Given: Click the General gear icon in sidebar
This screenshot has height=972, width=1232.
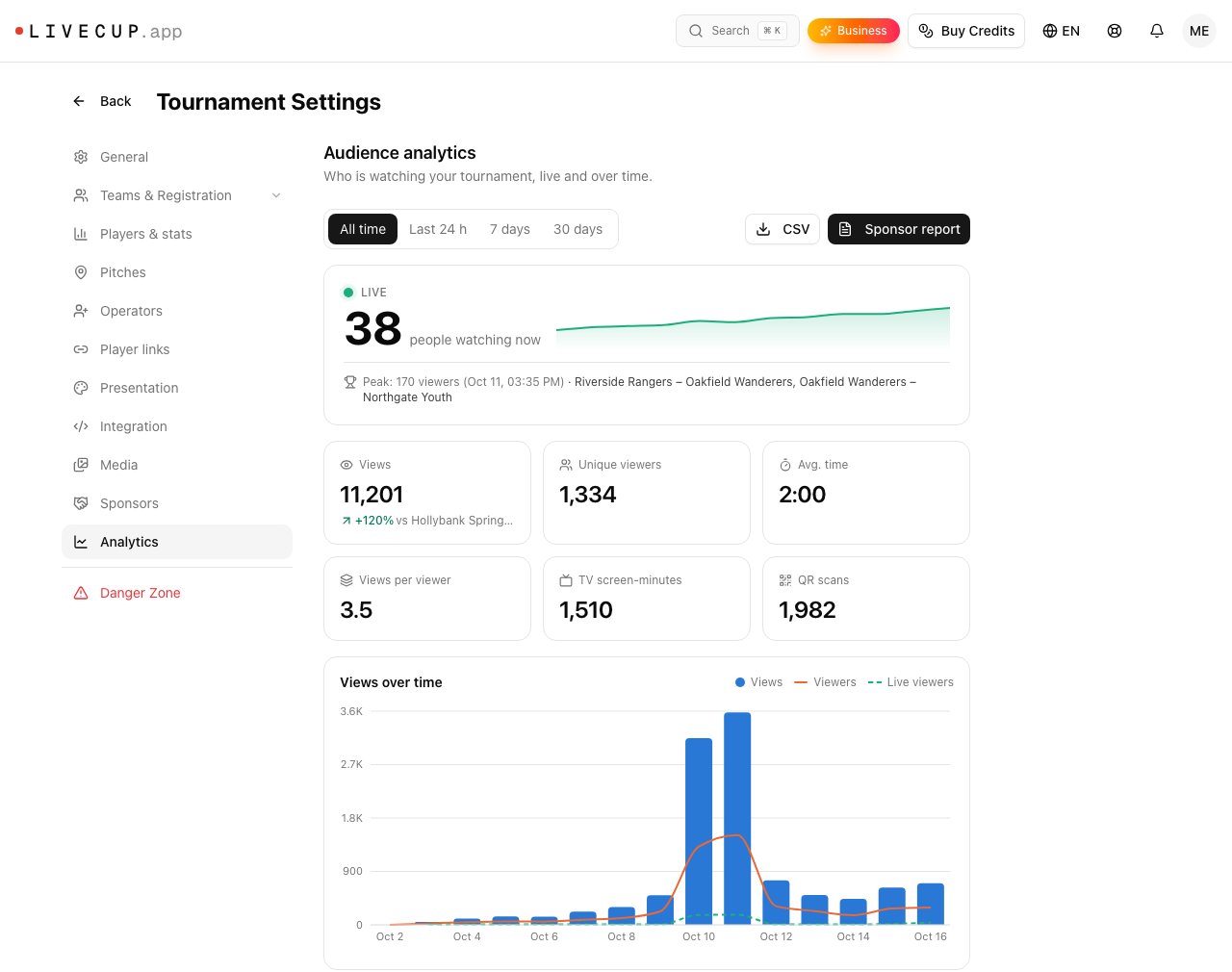Looking at the screenshot, I should (81, 157).
